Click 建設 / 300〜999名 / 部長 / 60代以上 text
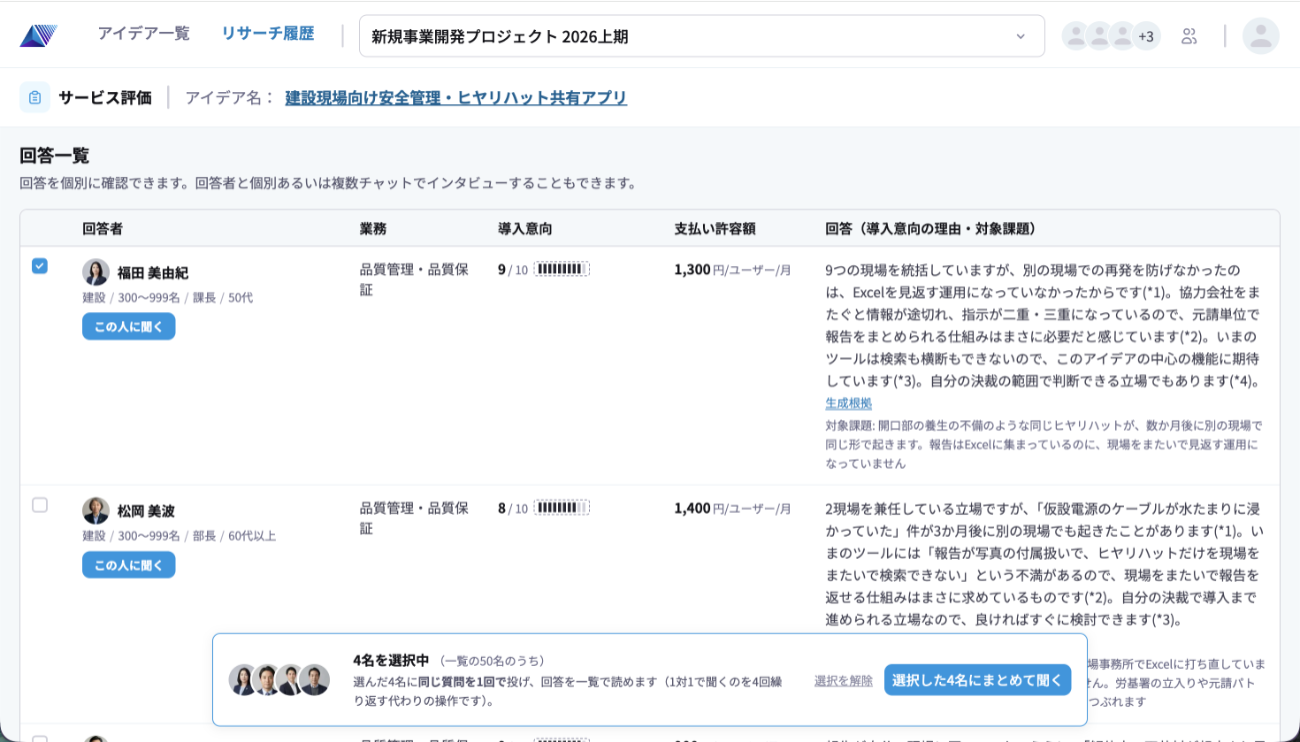This screenshot has height=742, width=1300. coord(179,536)
